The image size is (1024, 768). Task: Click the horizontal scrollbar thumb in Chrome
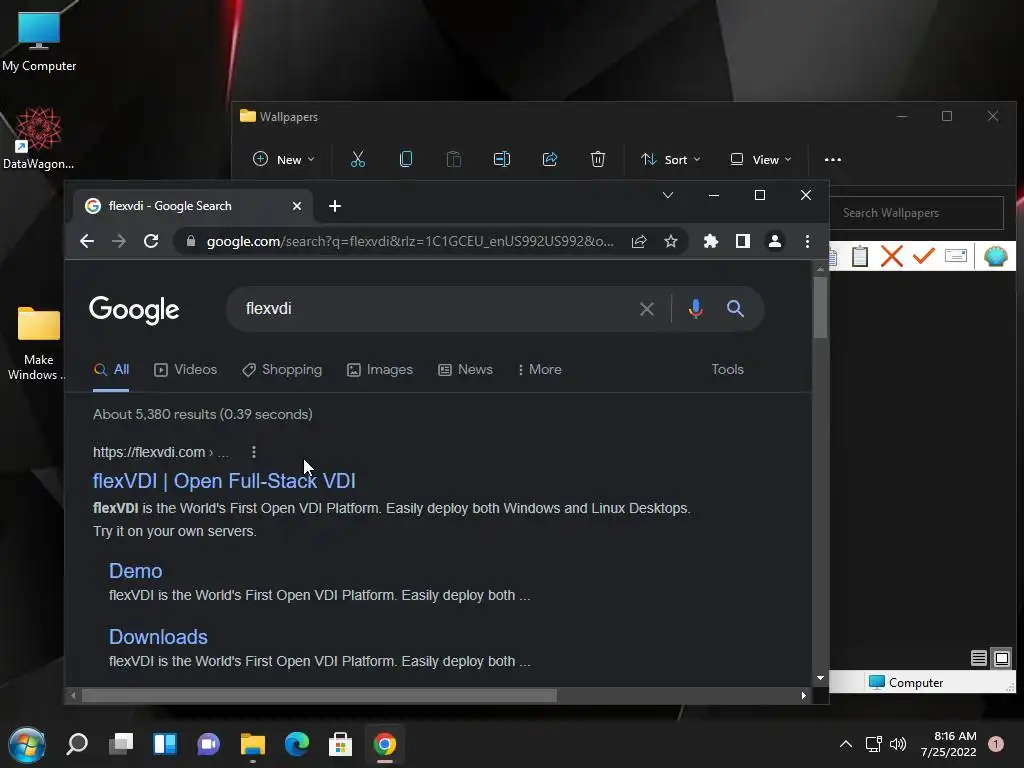click(319, 696)
